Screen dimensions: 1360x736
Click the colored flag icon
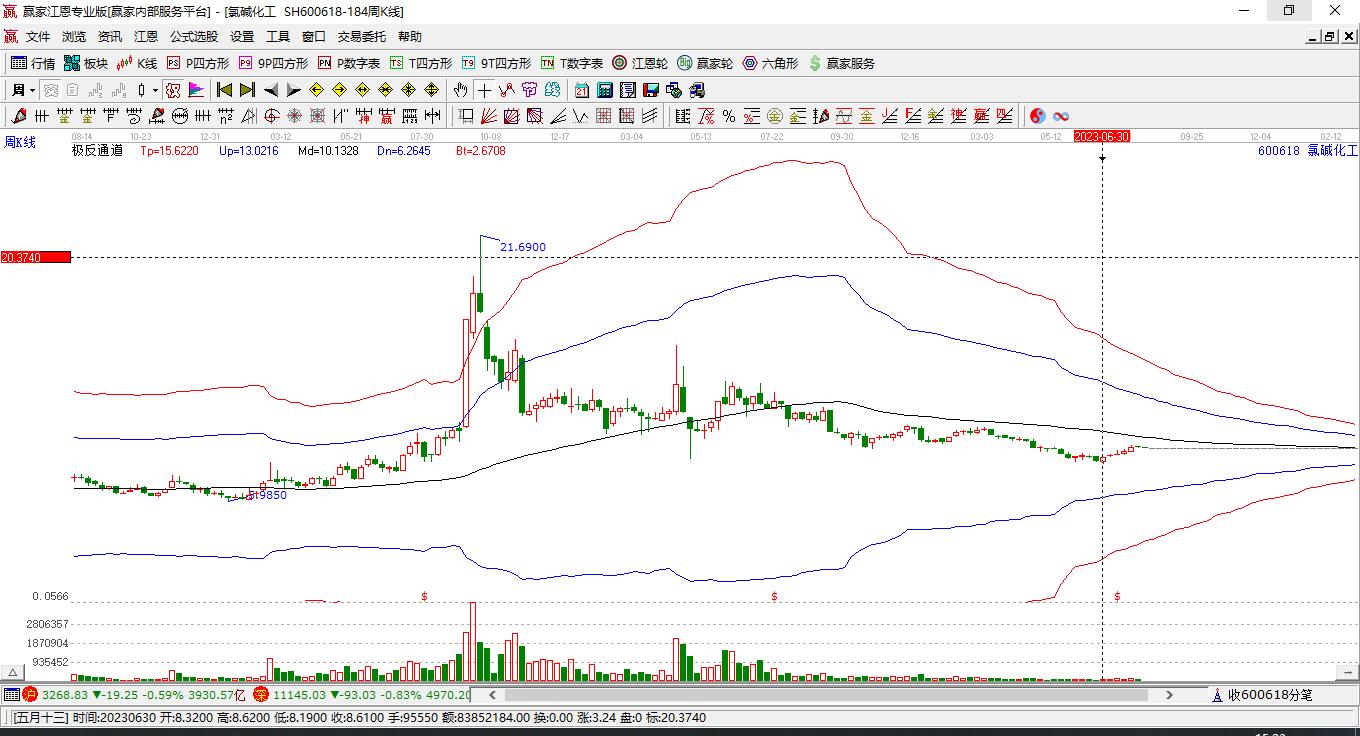point(196,90)
